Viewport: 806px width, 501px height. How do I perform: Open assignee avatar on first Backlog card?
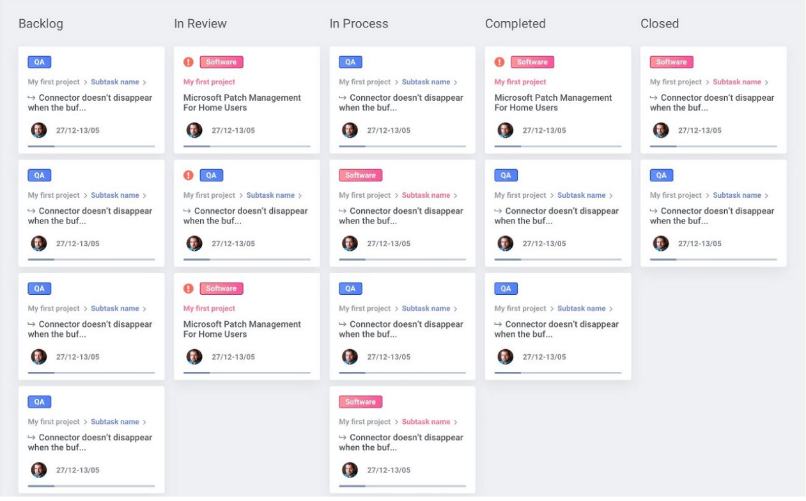point(39,130)
